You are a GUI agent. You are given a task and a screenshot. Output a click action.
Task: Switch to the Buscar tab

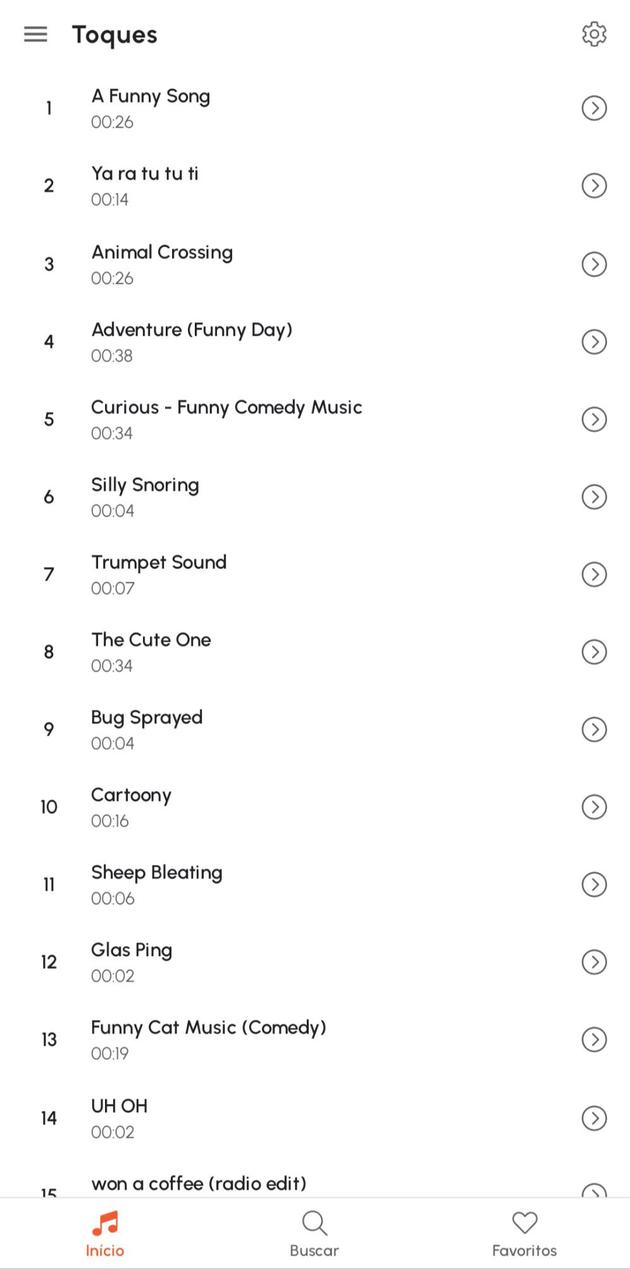314,1234
